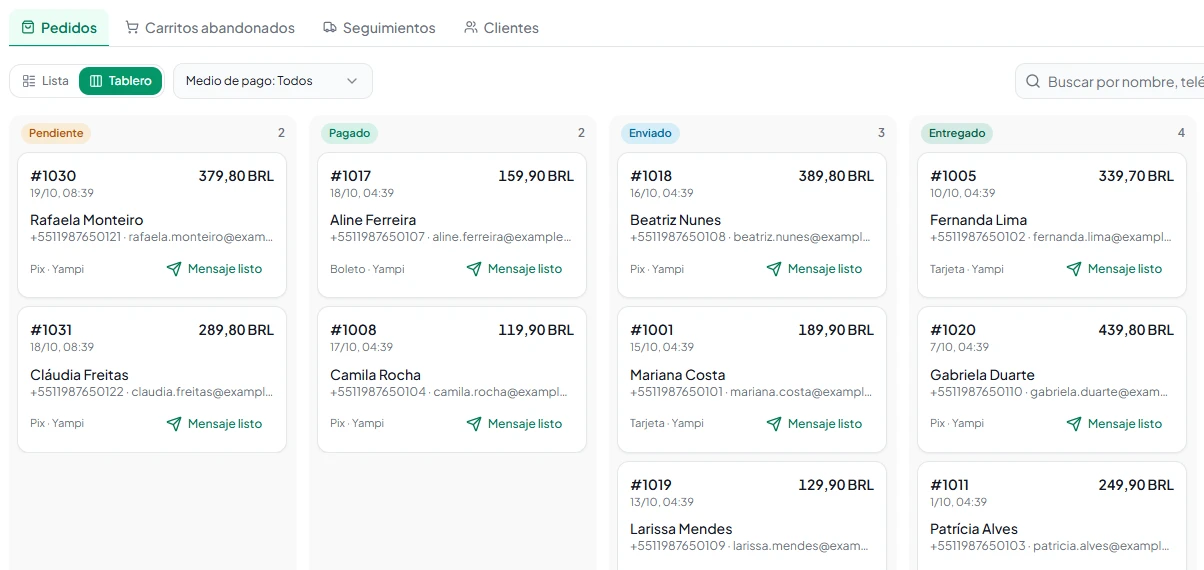Open the Pedidos tab
The image size is (1204, 570).
click(x=59, y=28)
